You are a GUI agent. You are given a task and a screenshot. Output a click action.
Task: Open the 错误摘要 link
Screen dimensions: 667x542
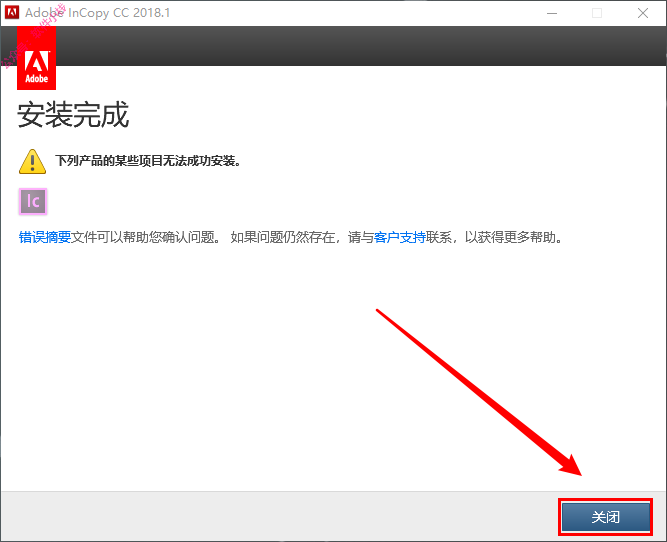click(x=45, y=237)
